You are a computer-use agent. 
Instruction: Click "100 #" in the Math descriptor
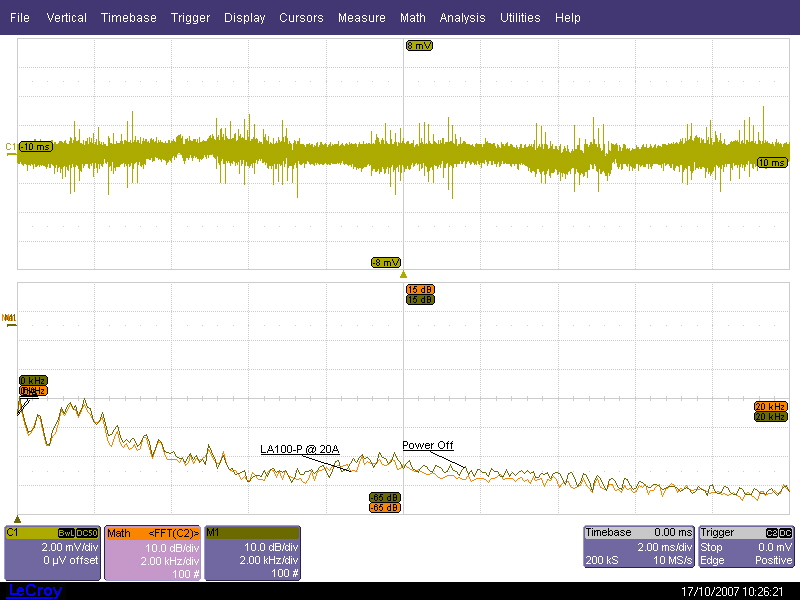pos(186,573)
